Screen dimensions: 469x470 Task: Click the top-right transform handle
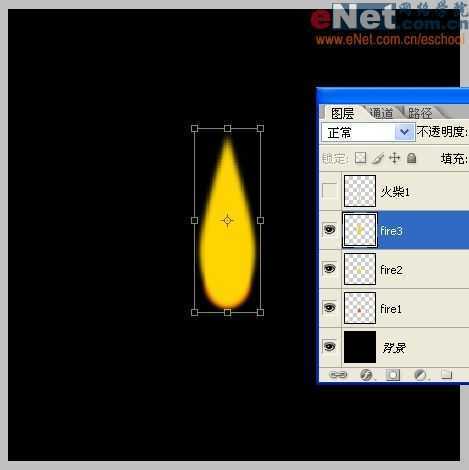[x=260, y=128]
